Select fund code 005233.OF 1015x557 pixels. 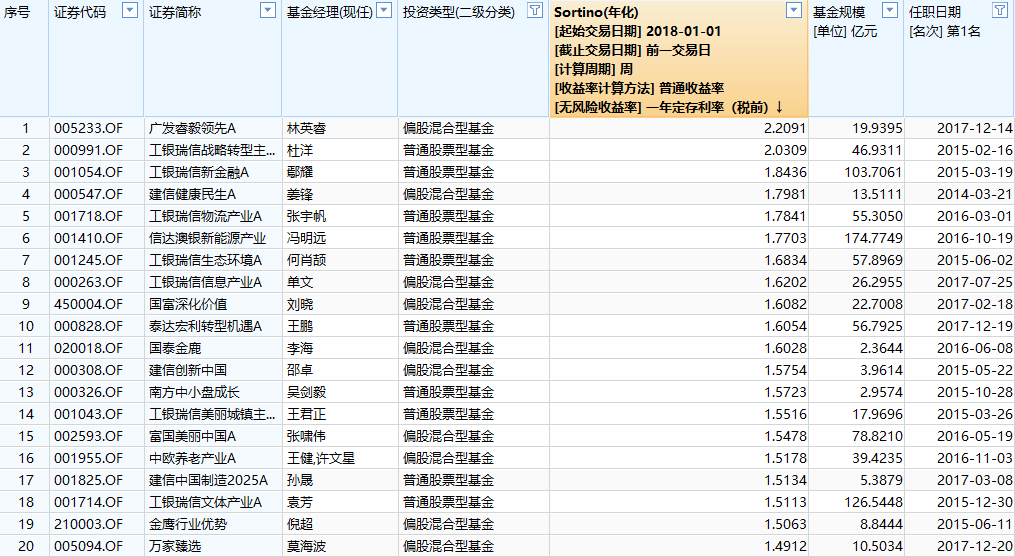pos(88,128)
